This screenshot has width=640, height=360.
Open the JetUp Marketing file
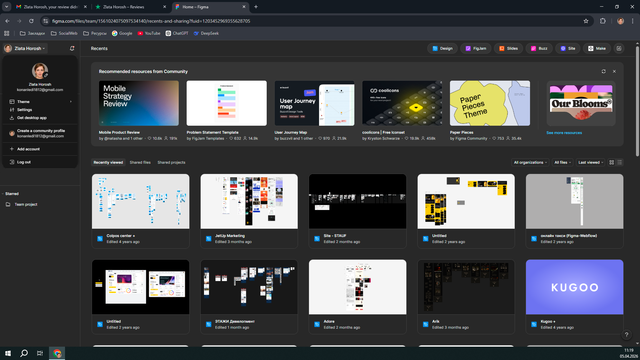point(249,211)
